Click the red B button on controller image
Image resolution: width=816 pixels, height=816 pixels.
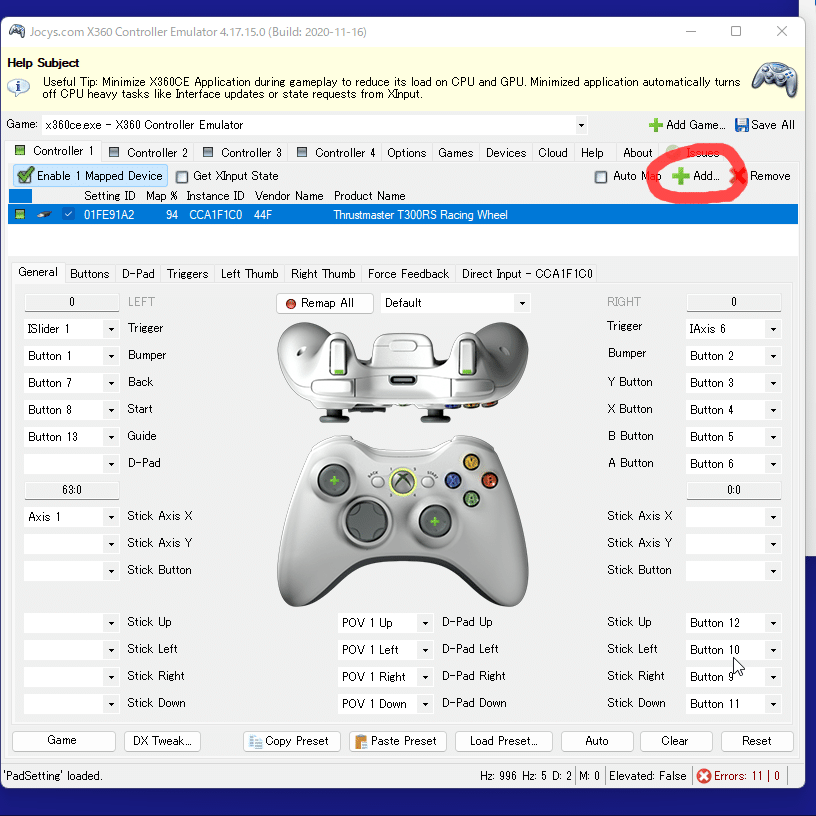tap(489, 480)
